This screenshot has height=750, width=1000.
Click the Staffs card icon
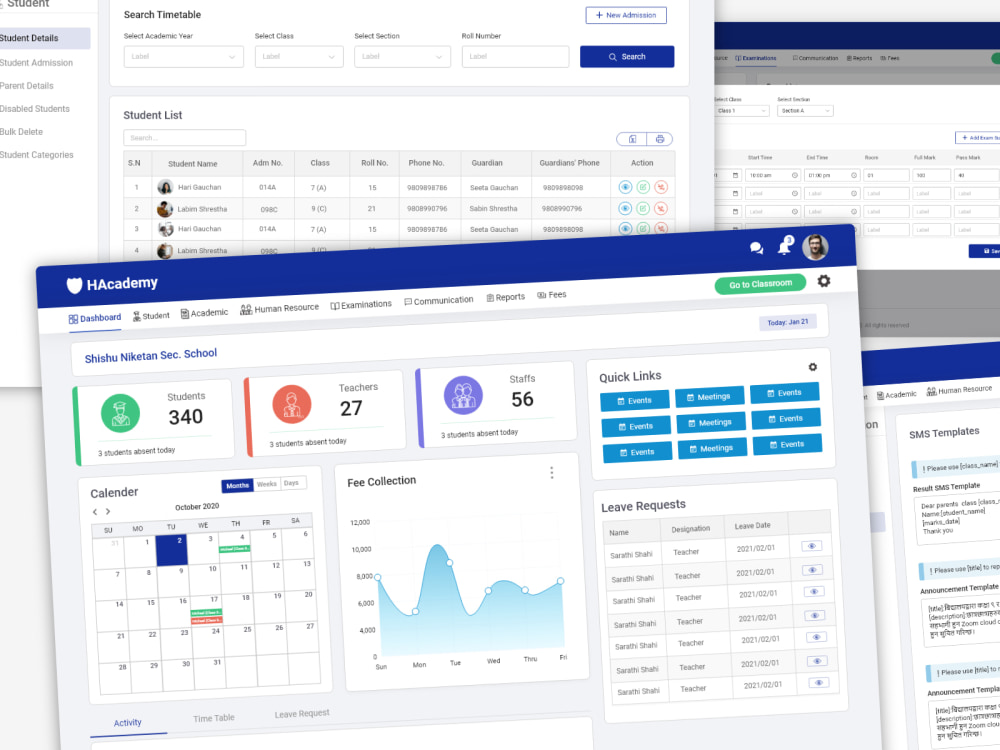point(463,395)
